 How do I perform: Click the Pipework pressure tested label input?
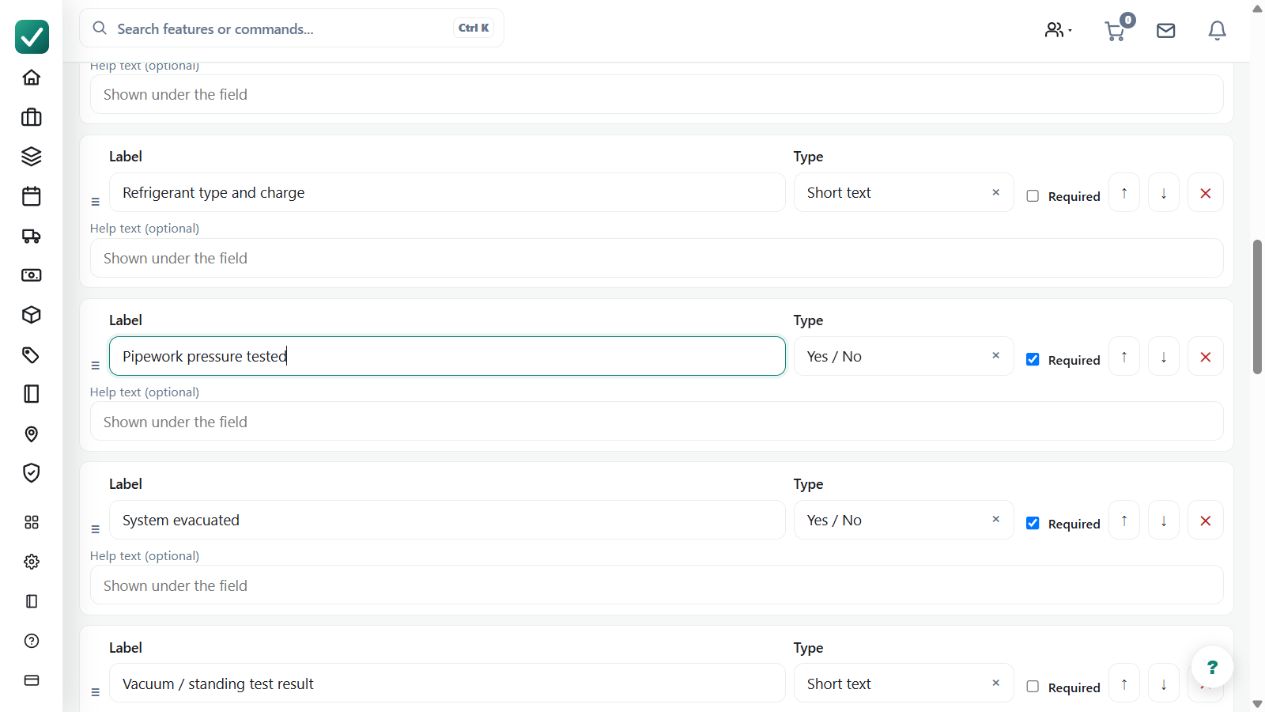point(447,357)
